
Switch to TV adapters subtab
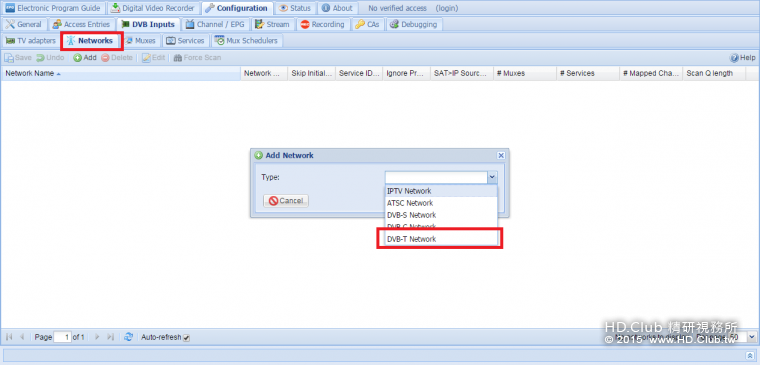(31, 41)
